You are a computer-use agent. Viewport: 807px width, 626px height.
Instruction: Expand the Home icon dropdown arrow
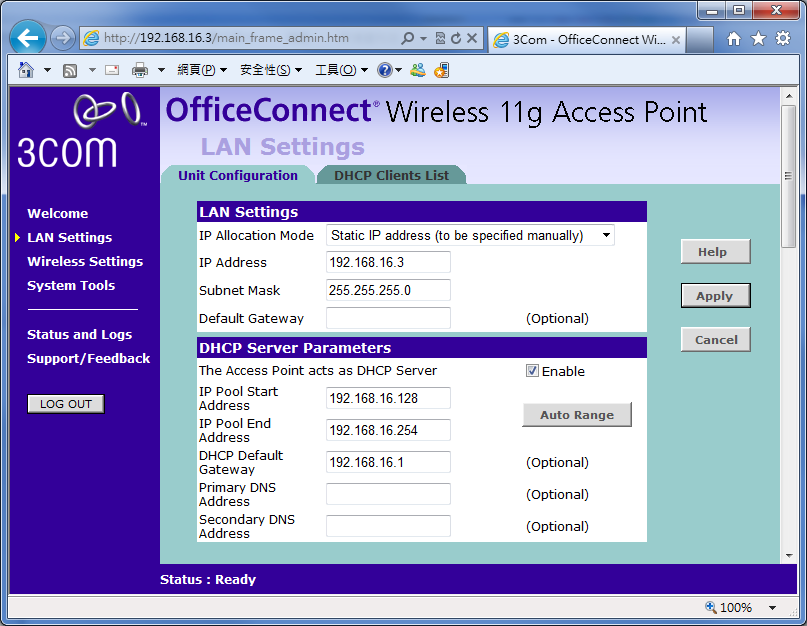coord(47,69)
